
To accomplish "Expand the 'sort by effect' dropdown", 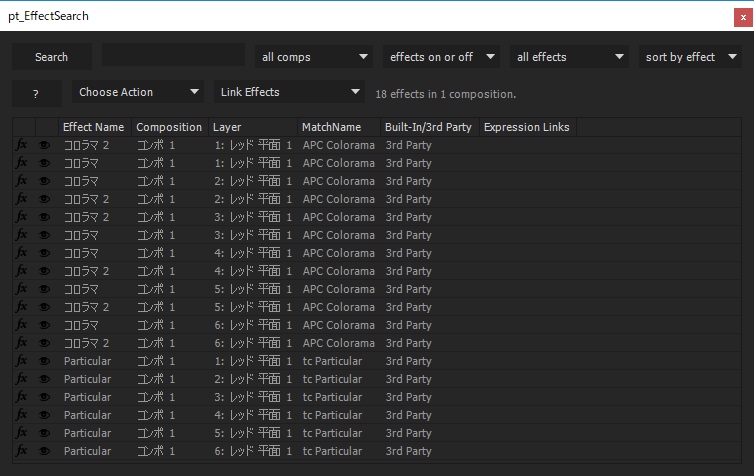I will tap(691, 57).
